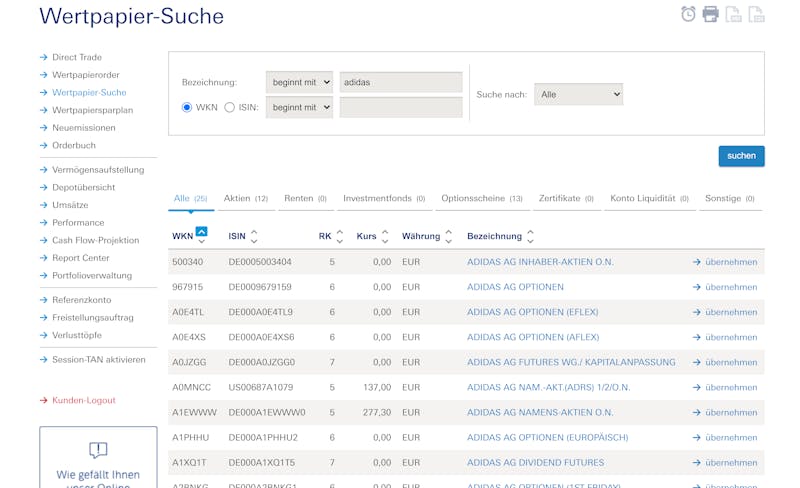
Task: Click the WKN cell 967915
Action: (187, 287)
